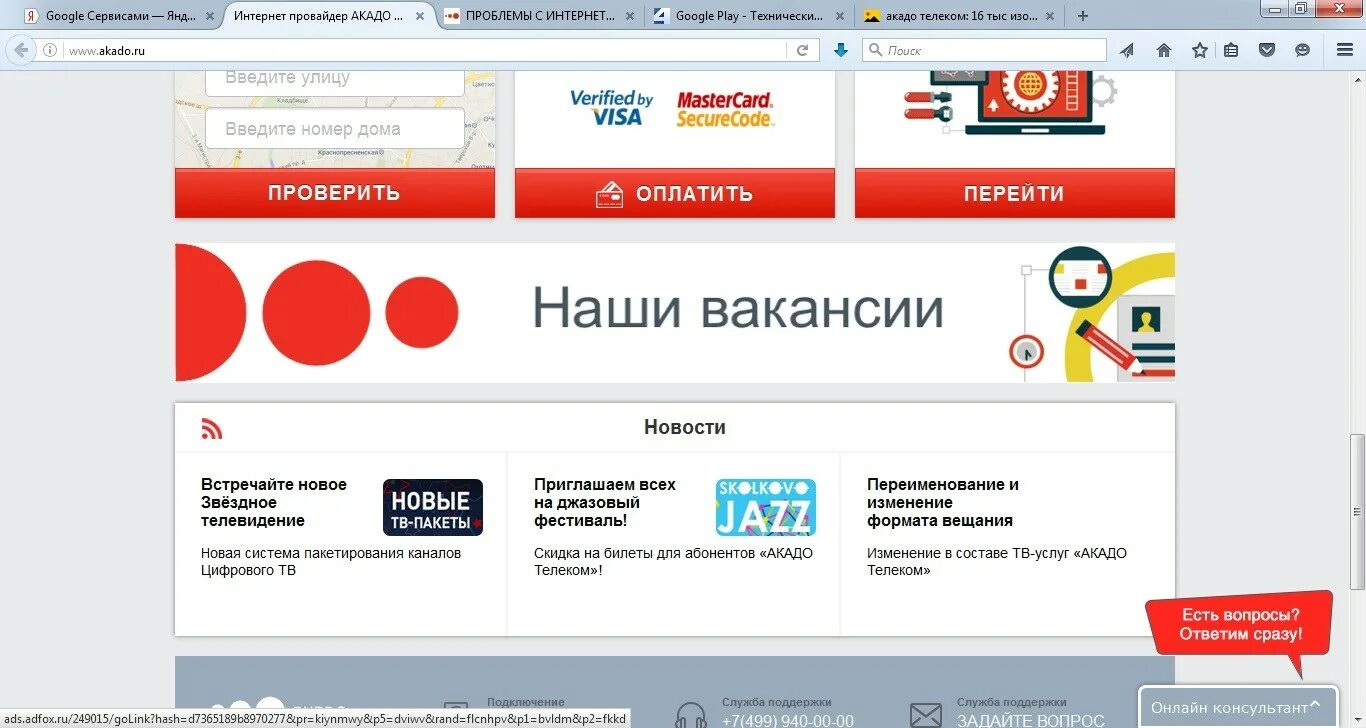Reload the akado.ru page
Image resolution: width=1366 pixels, height=728 pixels.
802,50
